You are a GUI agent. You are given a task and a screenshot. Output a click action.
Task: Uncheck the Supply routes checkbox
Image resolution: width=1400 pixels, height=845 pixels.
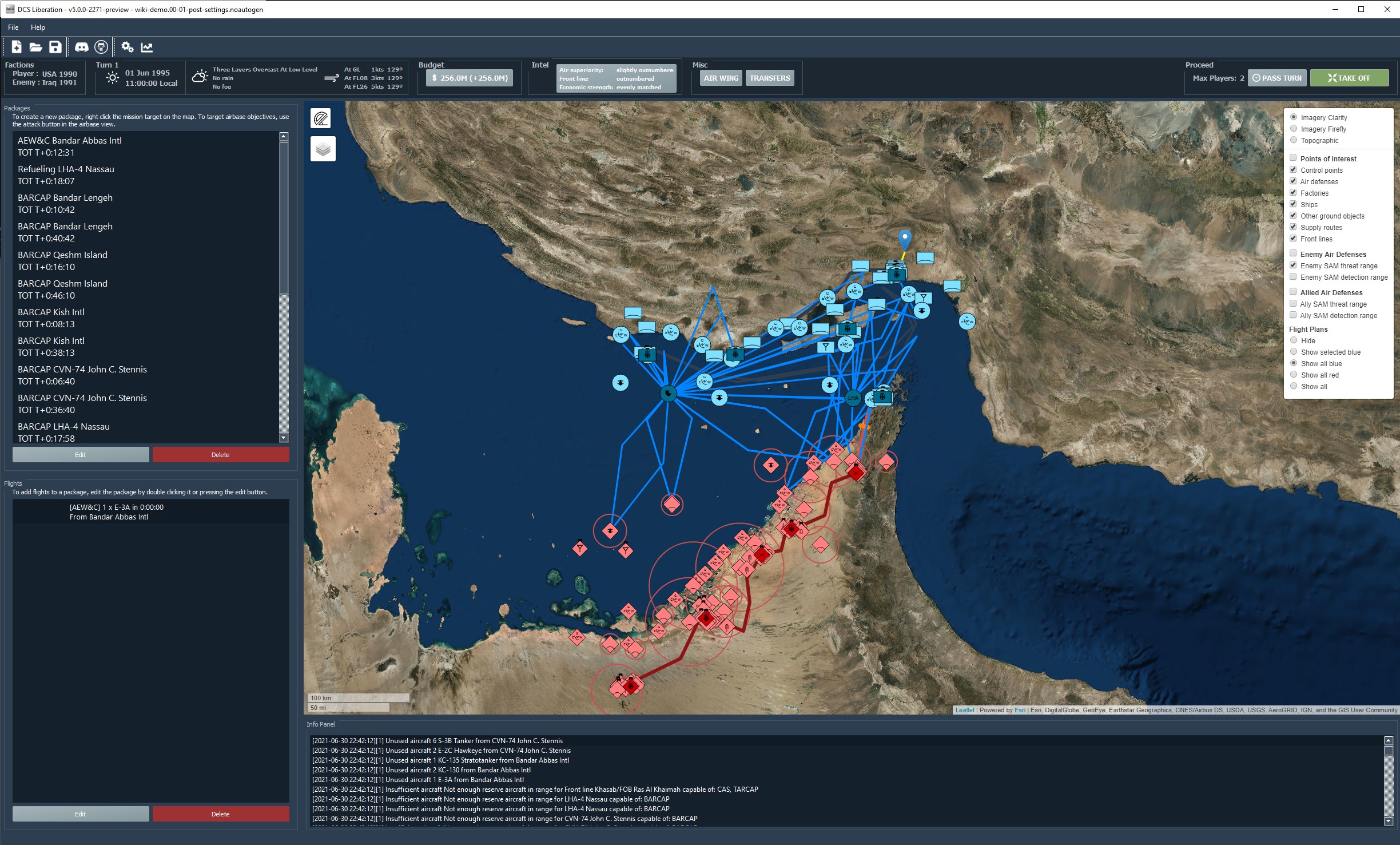coord(1293,227)
